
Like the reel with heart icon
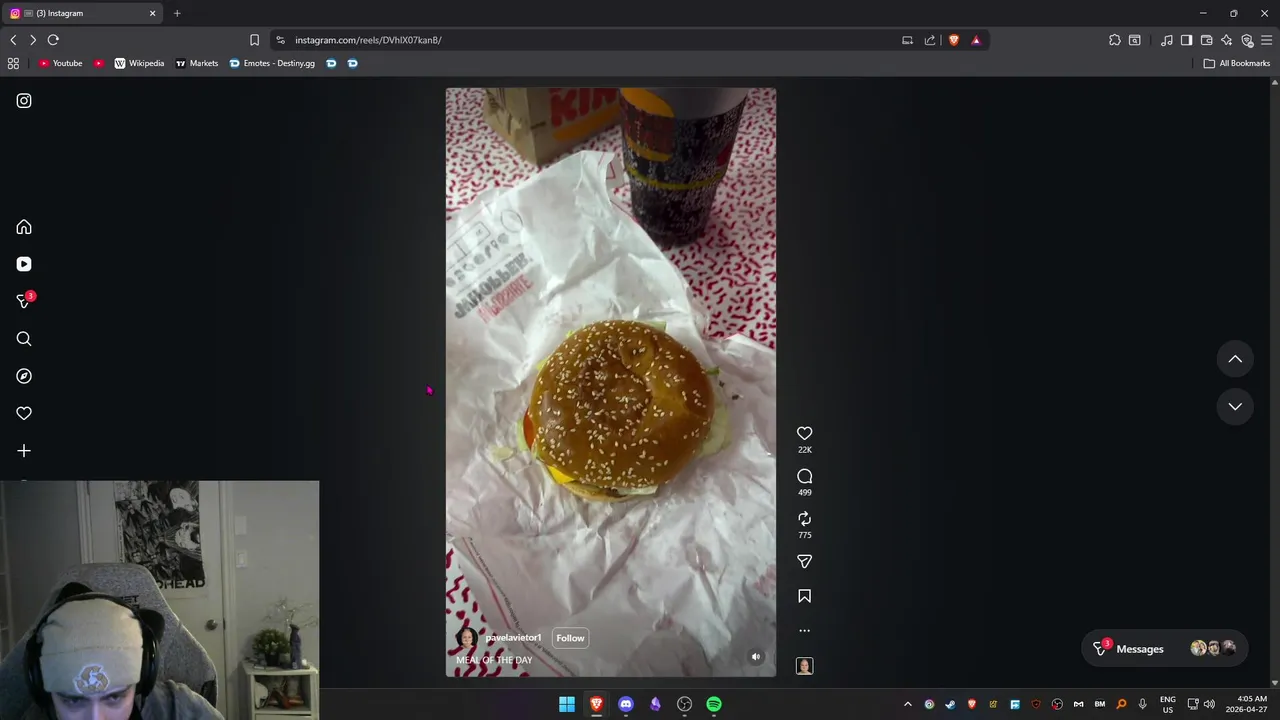click(805, 433)
